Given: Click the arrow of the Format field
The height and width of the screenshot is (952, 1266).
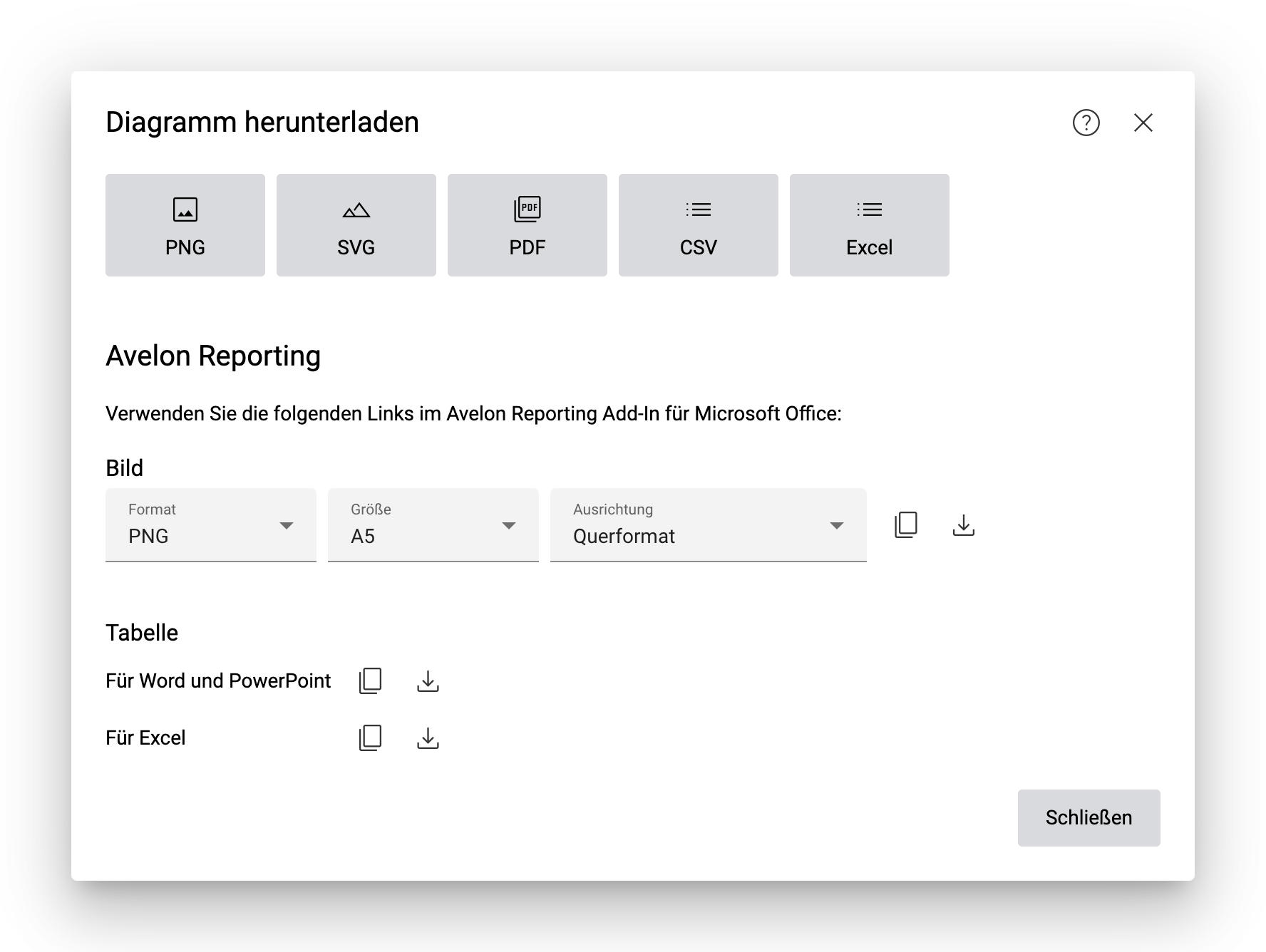Looking at the screenshot, I should (287, 526).
